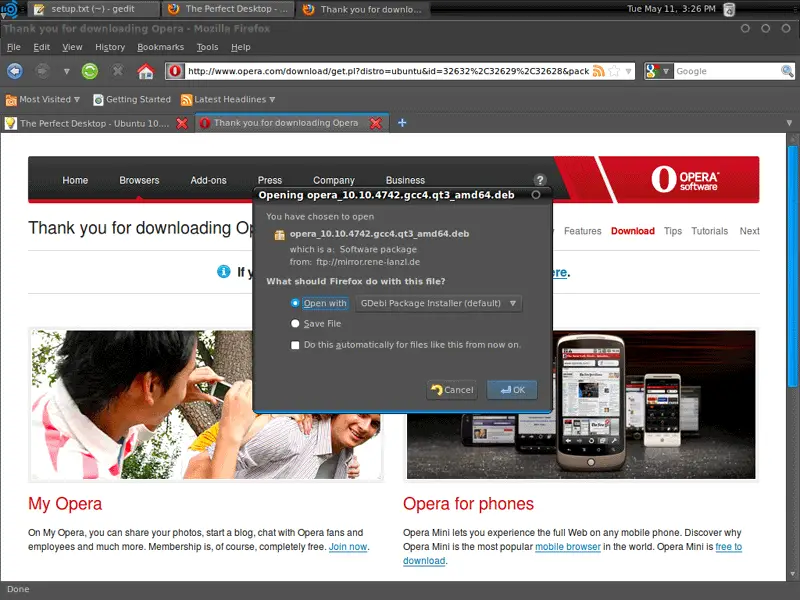
Task: Open the list all tabs dropdown arrow
Action: 789,123
